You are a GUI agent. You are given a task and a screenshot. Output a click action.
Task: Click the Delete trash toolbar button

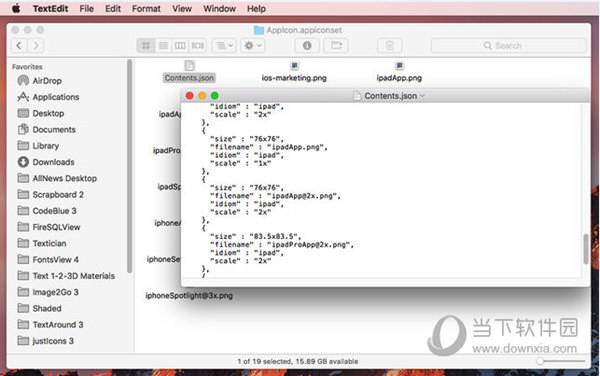click(x=390, y=46)
